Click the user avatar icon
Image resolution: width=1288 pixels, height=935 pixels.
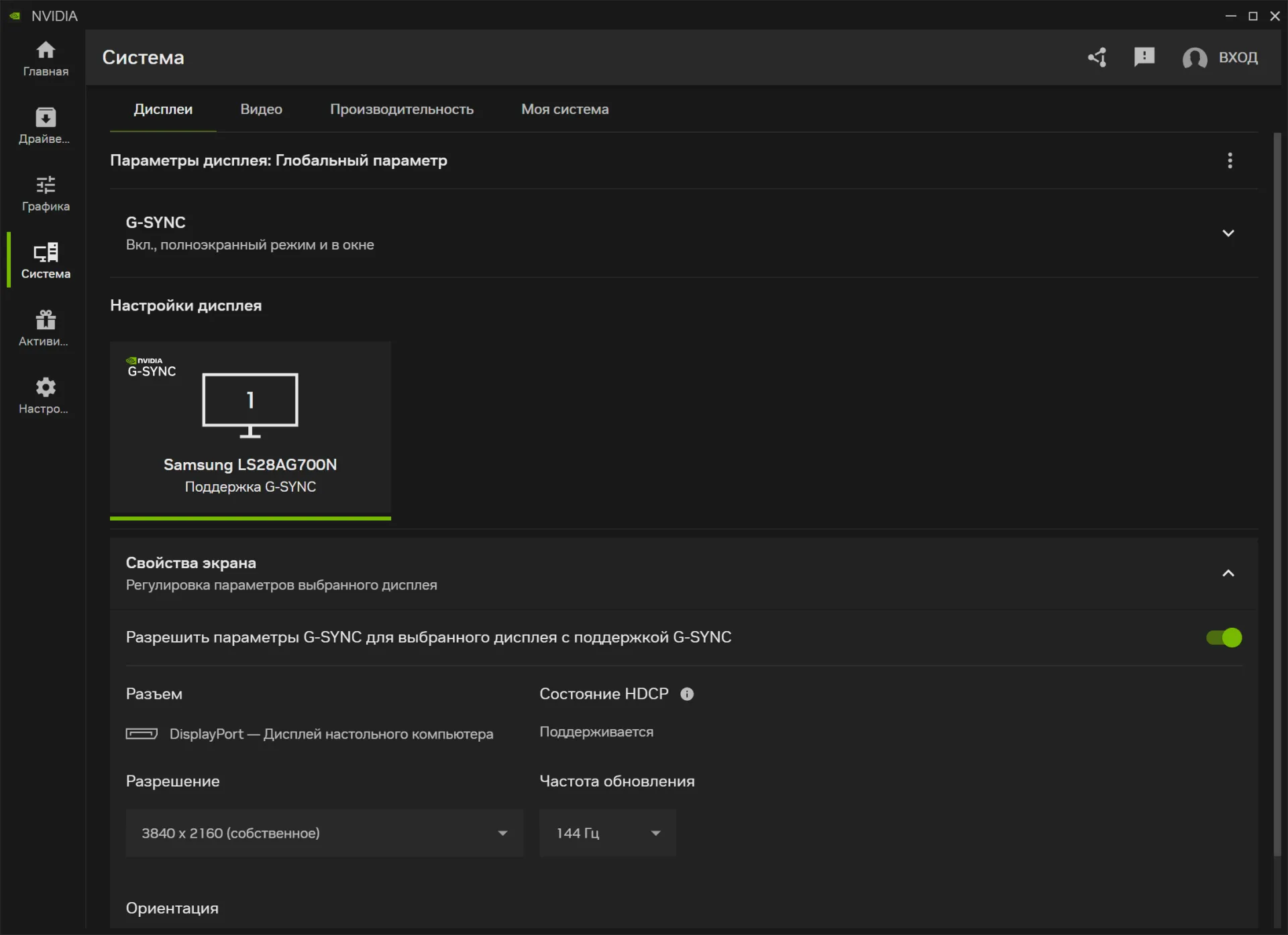pos(1195,58)
